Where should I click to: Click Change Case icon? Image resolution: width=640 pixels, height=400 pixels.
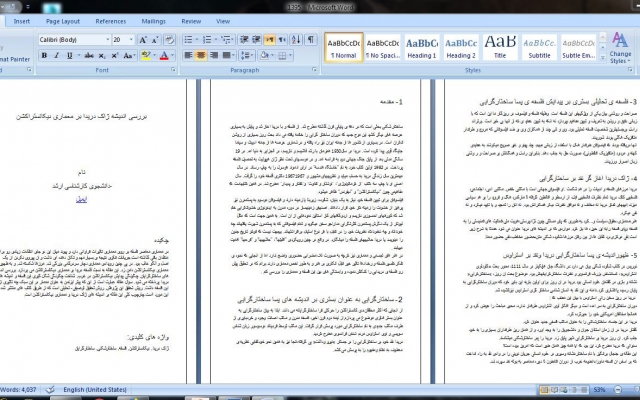click(128, 56)
